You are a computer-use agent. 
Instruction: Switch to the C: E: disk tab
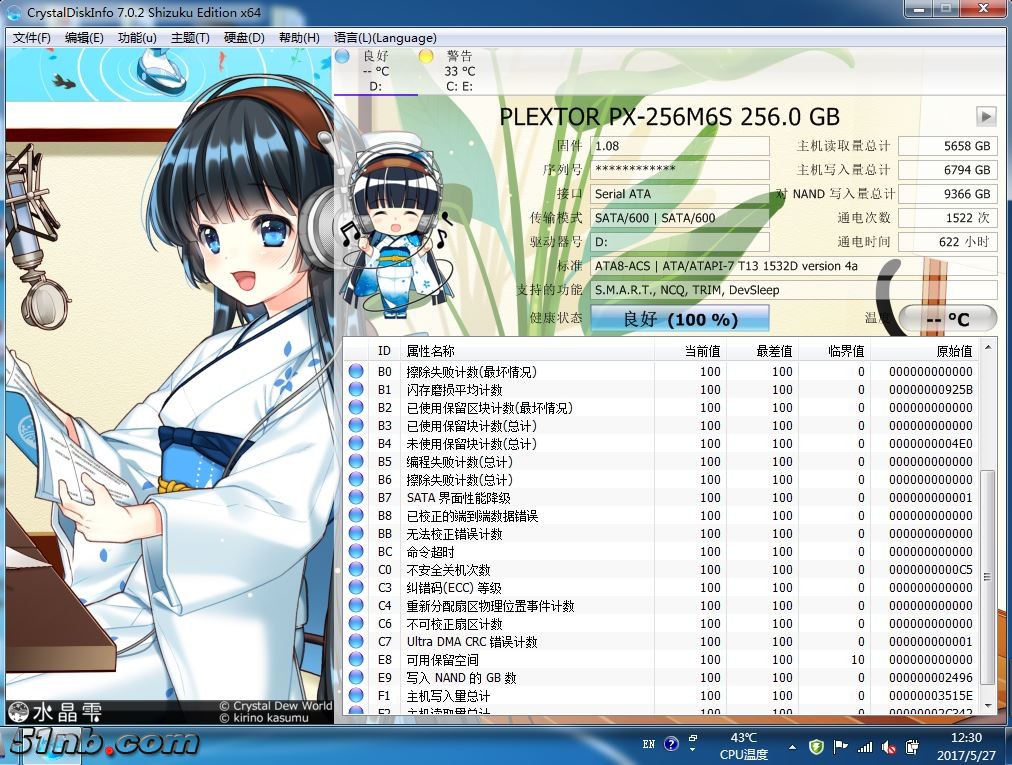click(x=459, y=71)
